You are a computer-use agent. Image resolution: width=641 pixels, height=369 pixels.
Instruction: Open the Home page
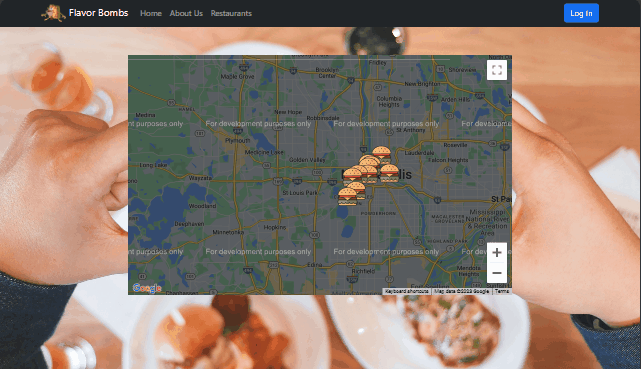(151, 13)
